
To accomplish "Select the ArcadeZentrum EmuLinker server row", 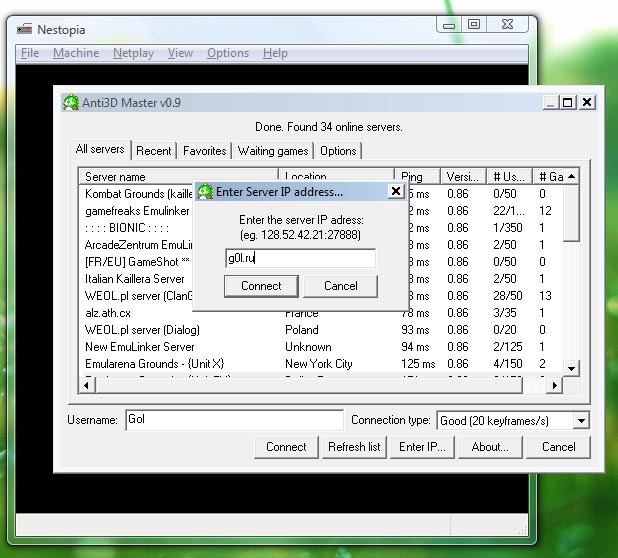I will pyautogui.click(x=321, y=245).
